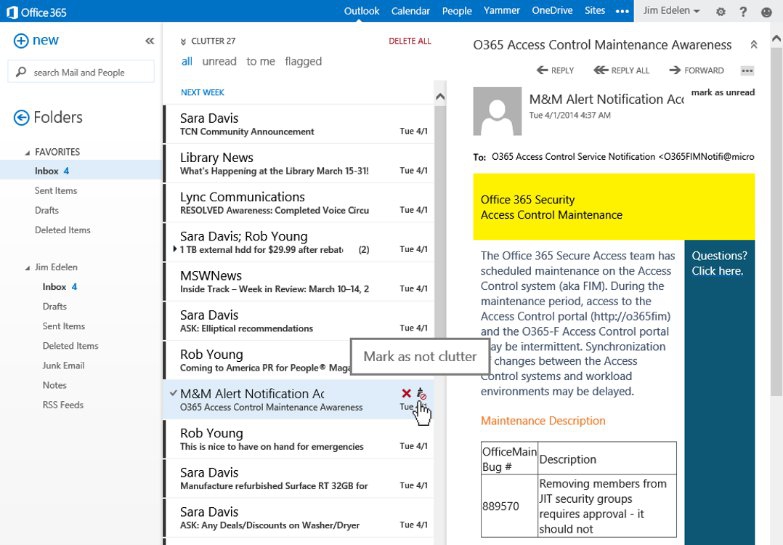The height and width of the screenshot is (545, 783).
Task: Open Deleted Items under Favorites
Action: click(62, 230)
